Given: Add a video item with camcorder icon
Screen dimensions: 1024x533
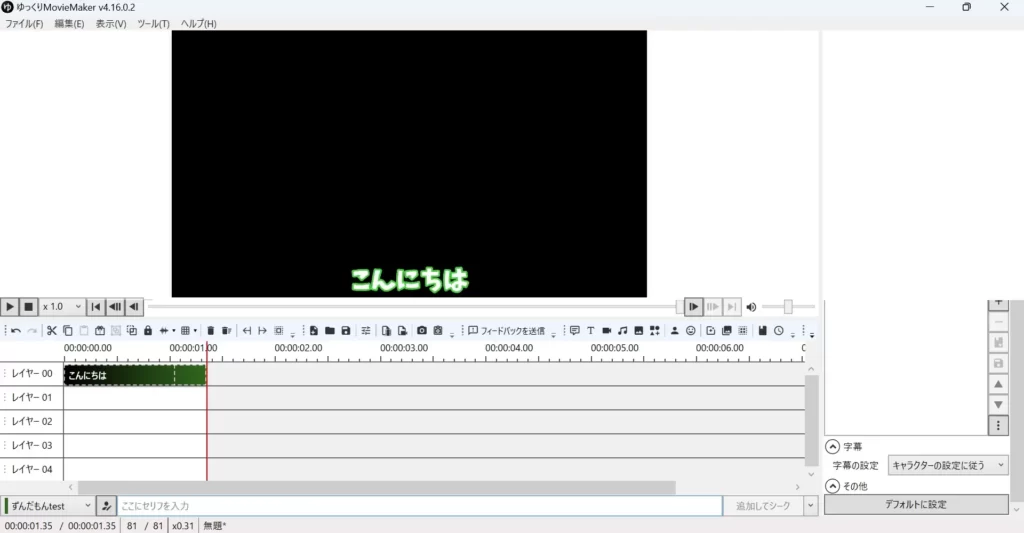Looking at the screenshot, I should (x=607, y=331).
